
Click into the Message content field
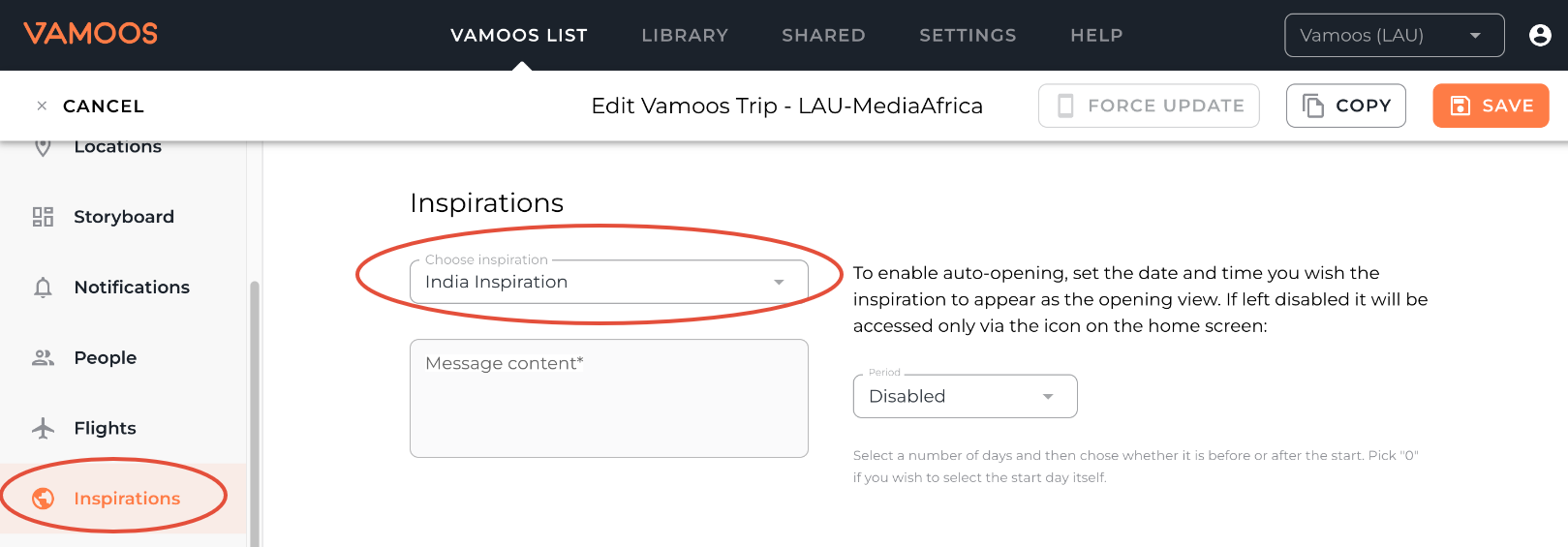608,398
